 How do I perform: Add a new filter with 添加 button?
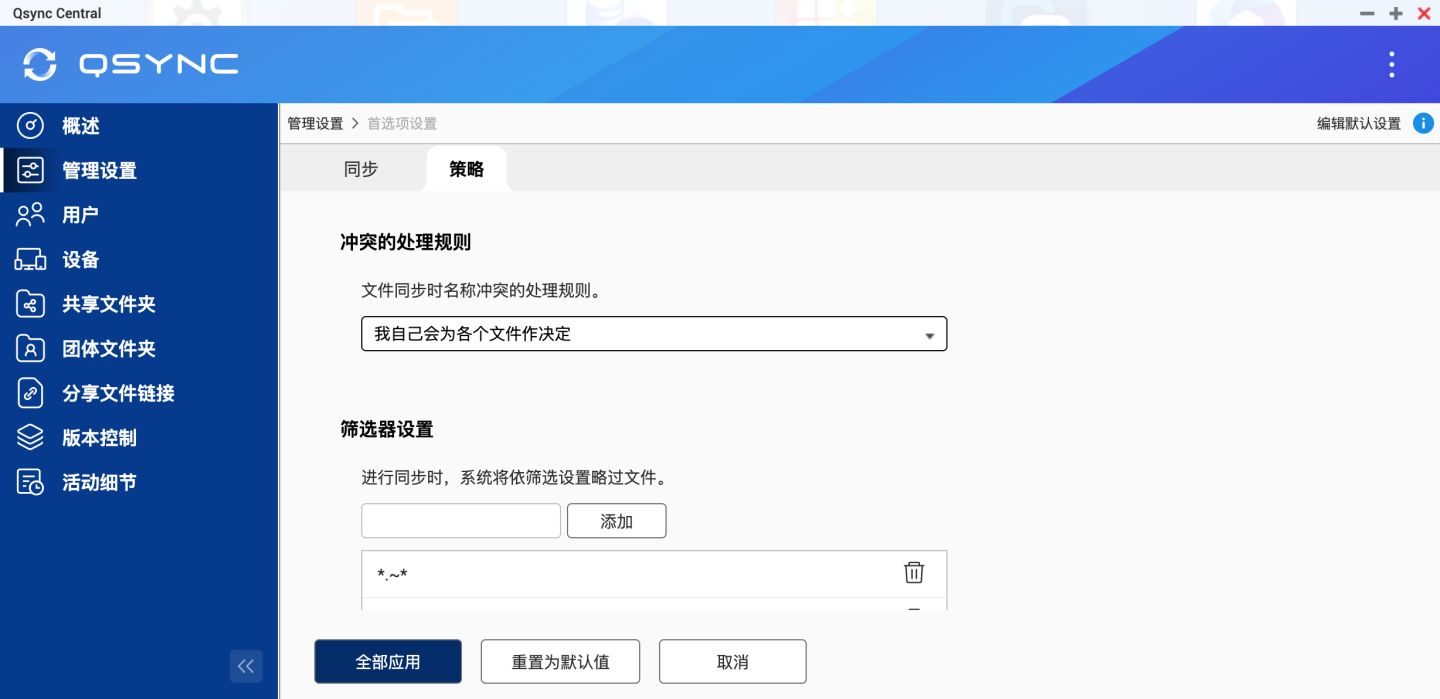click(x=616, y=520)
